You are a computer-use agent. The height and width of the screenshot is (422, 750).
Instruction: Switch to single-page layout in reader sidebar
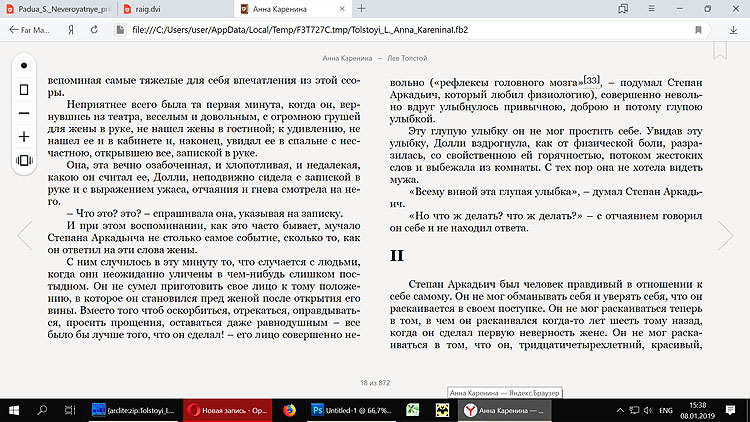24,89
